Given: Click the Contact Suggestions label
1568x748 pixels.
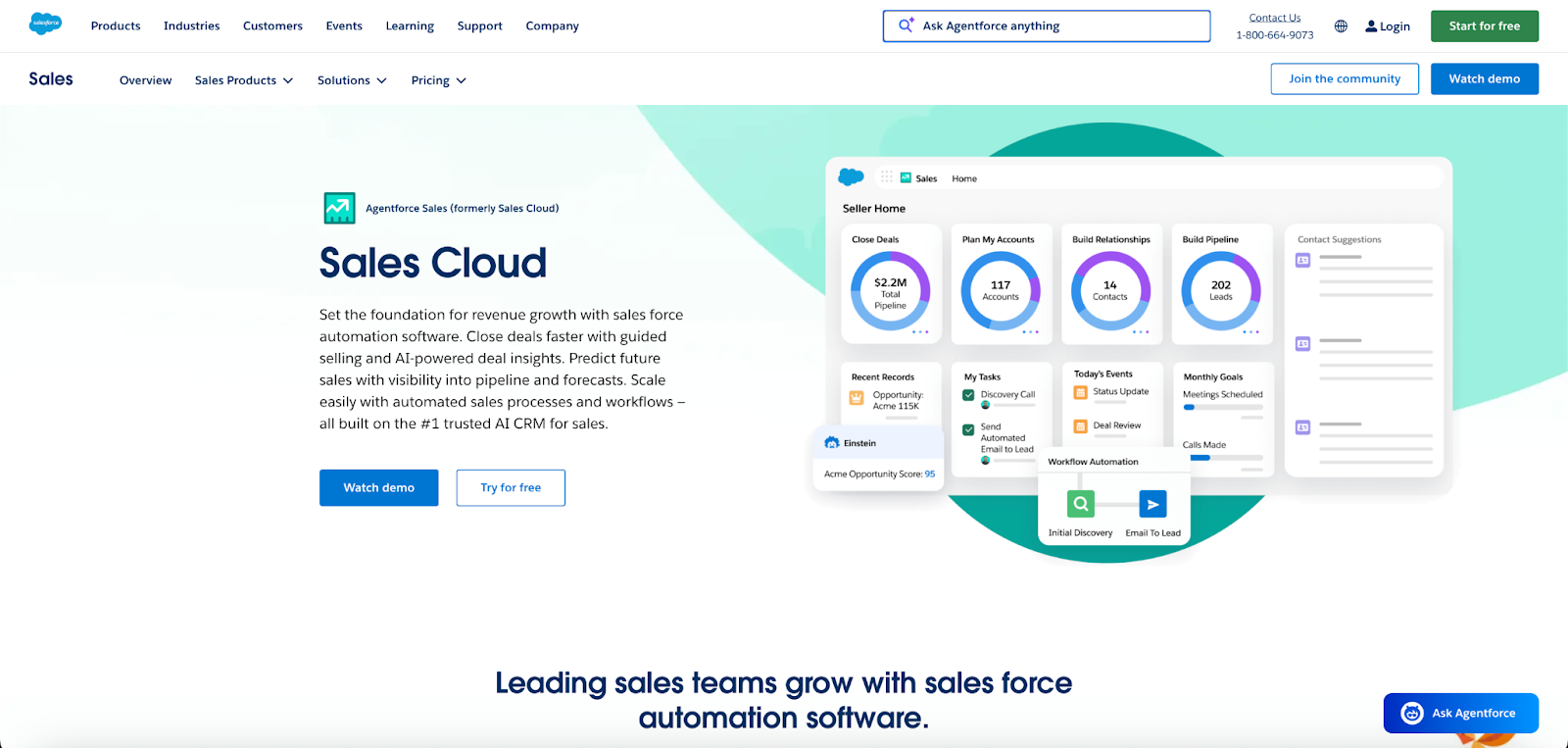Looking at the screenshot, I should (x=1340, y=240).
